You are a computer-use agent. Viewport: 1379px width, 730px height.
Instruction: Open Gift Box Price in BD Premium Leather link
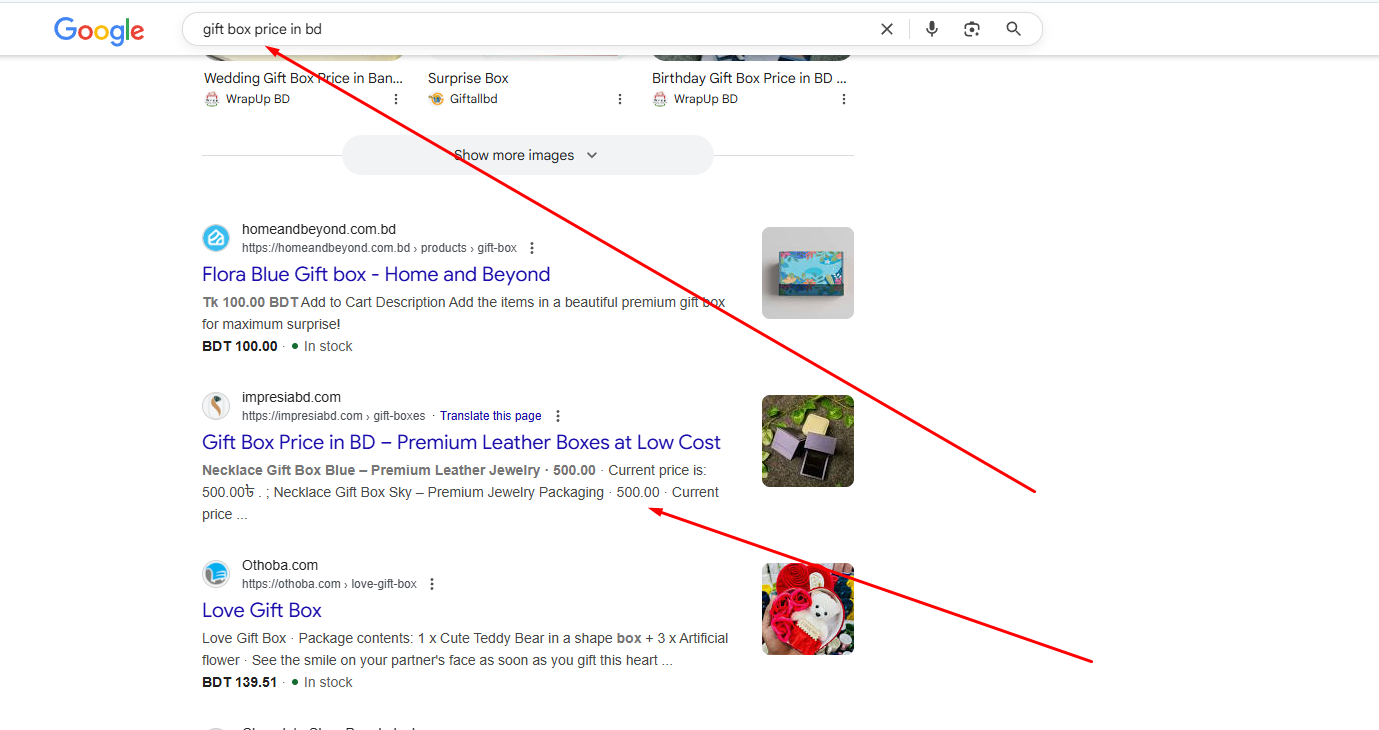[x=461, y=442]
